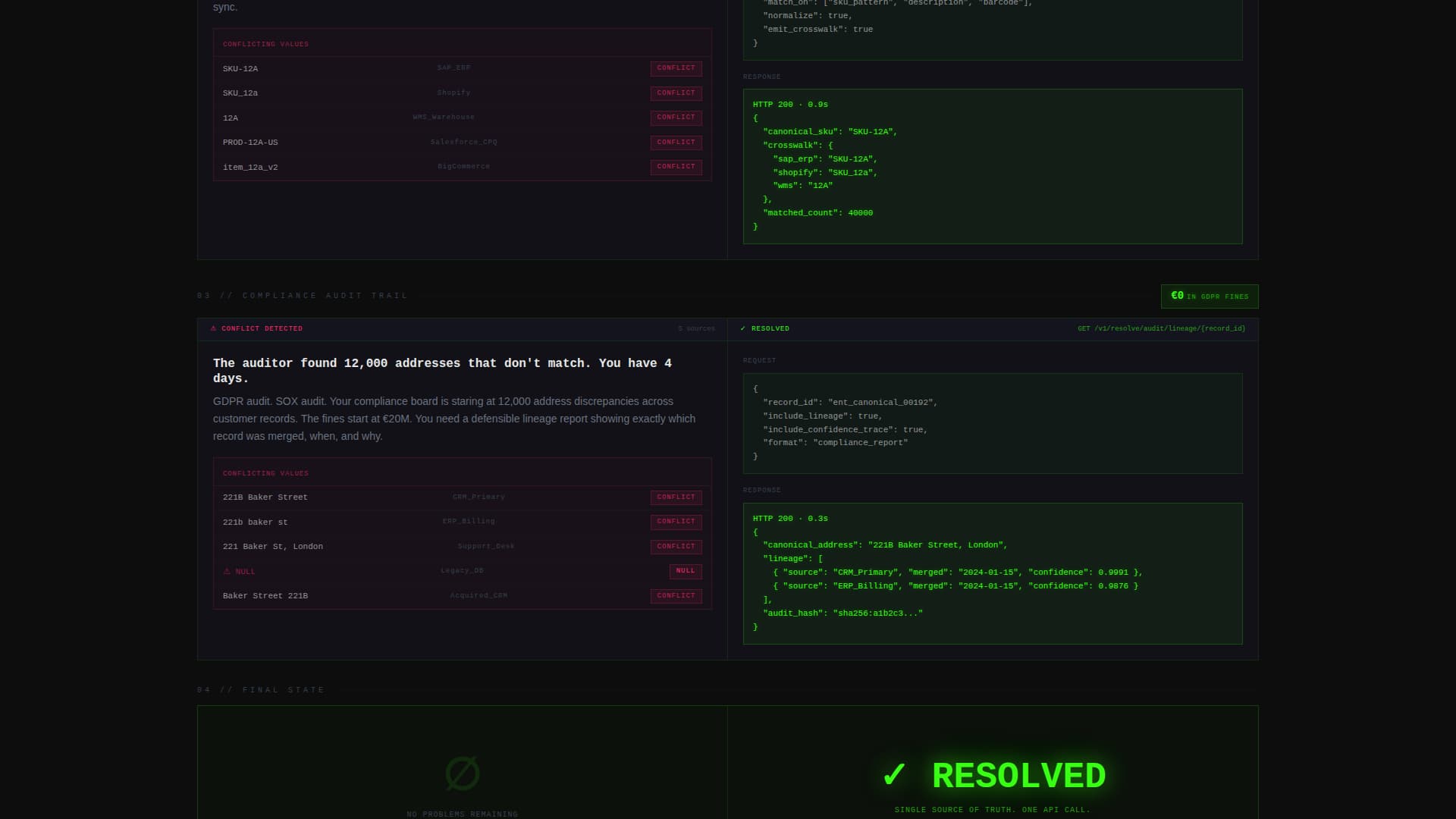Click the NULL badge for Legacy_DB row
The width and height of the screenshot is (1456, 819).
click(x=686, y=571)
